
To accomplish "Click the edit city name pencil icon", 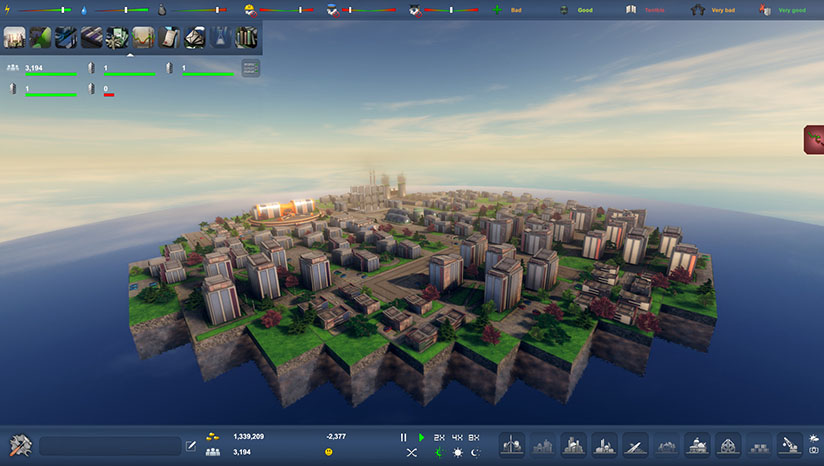I will [x=191, y=446].
